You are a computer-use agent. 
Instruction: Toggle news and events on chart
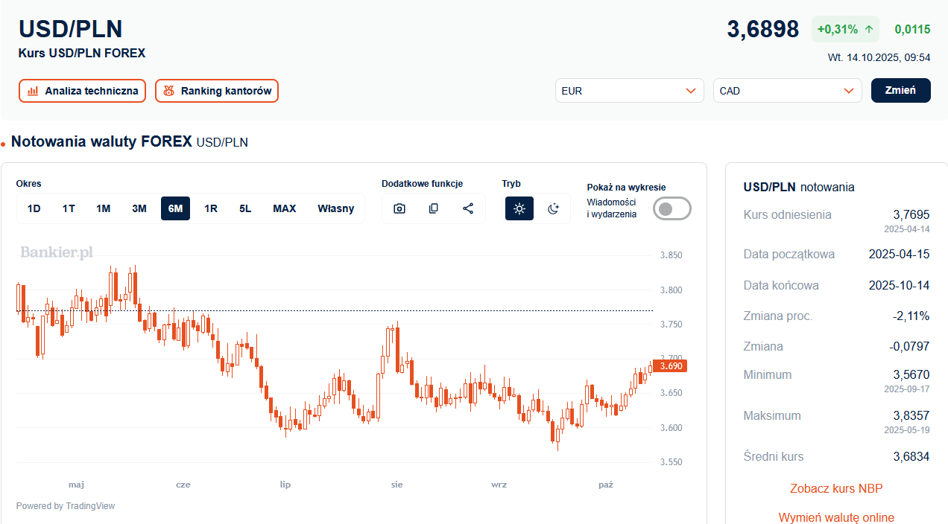[672, 209]
